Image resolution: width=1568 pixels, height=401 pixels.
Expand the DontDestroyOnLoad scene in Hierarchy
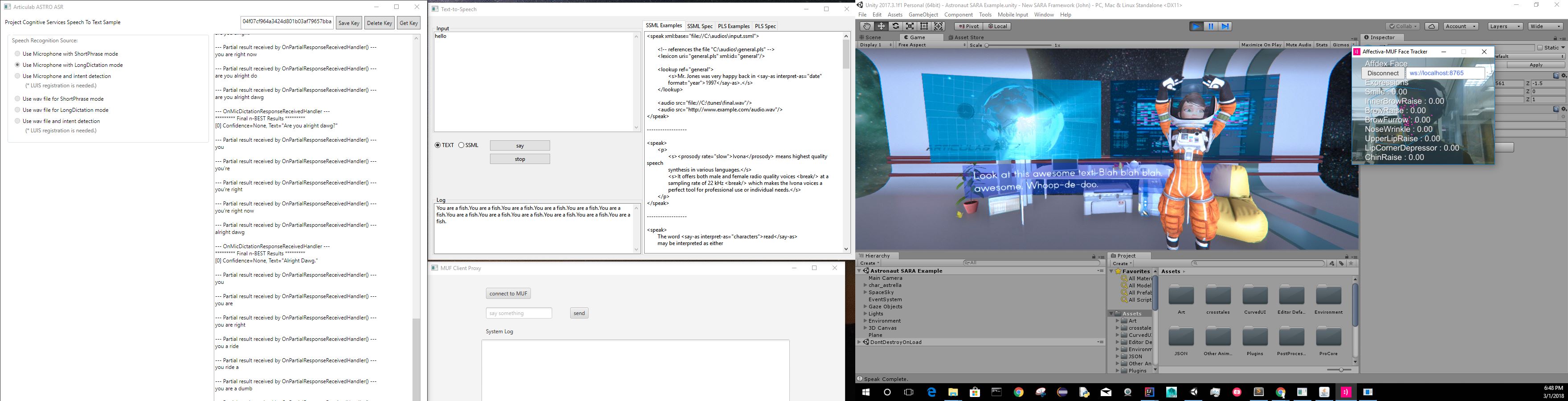(859, 343)
